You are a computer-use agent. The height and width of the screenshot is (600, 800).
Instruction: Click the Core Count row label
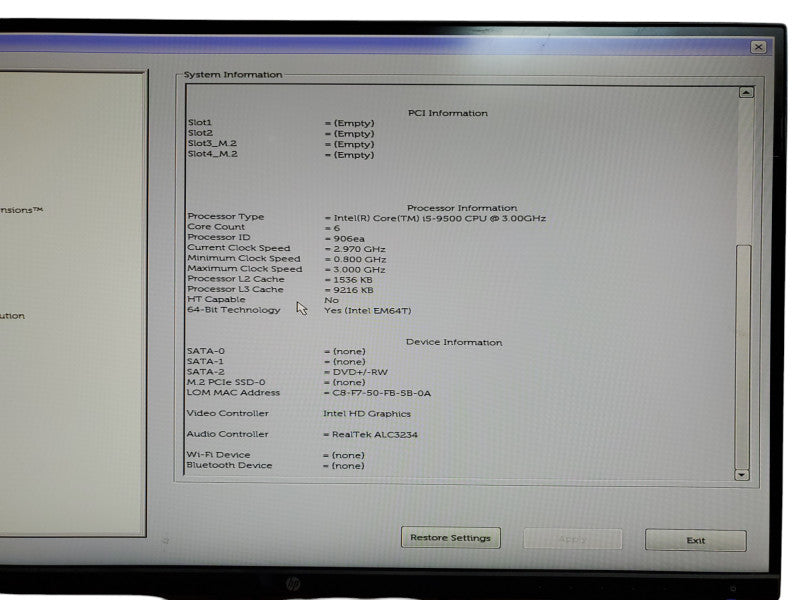click(x=216, y=227)
